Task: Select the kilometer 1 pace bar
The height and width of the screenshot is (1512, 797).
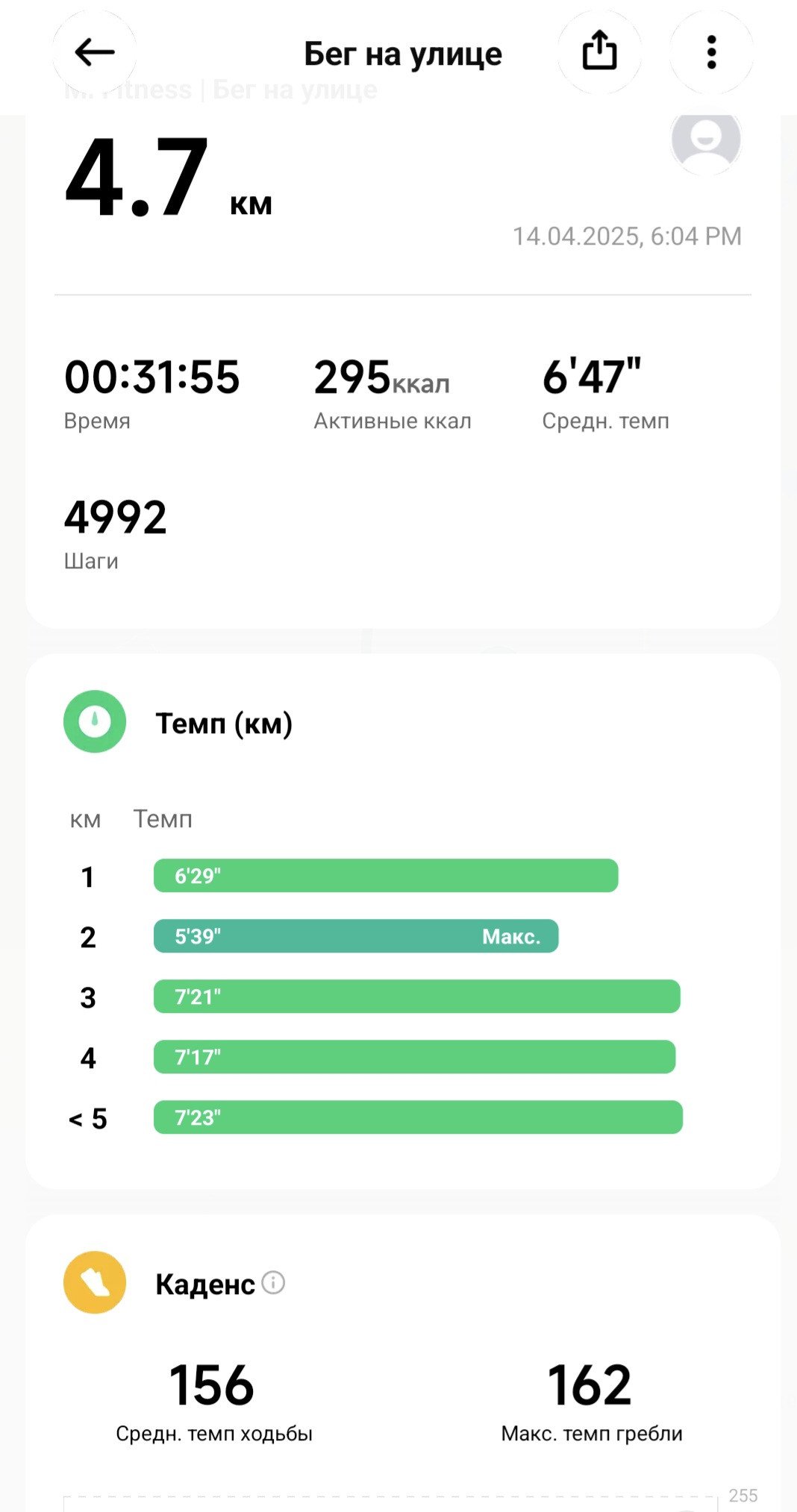Action: 386,876
